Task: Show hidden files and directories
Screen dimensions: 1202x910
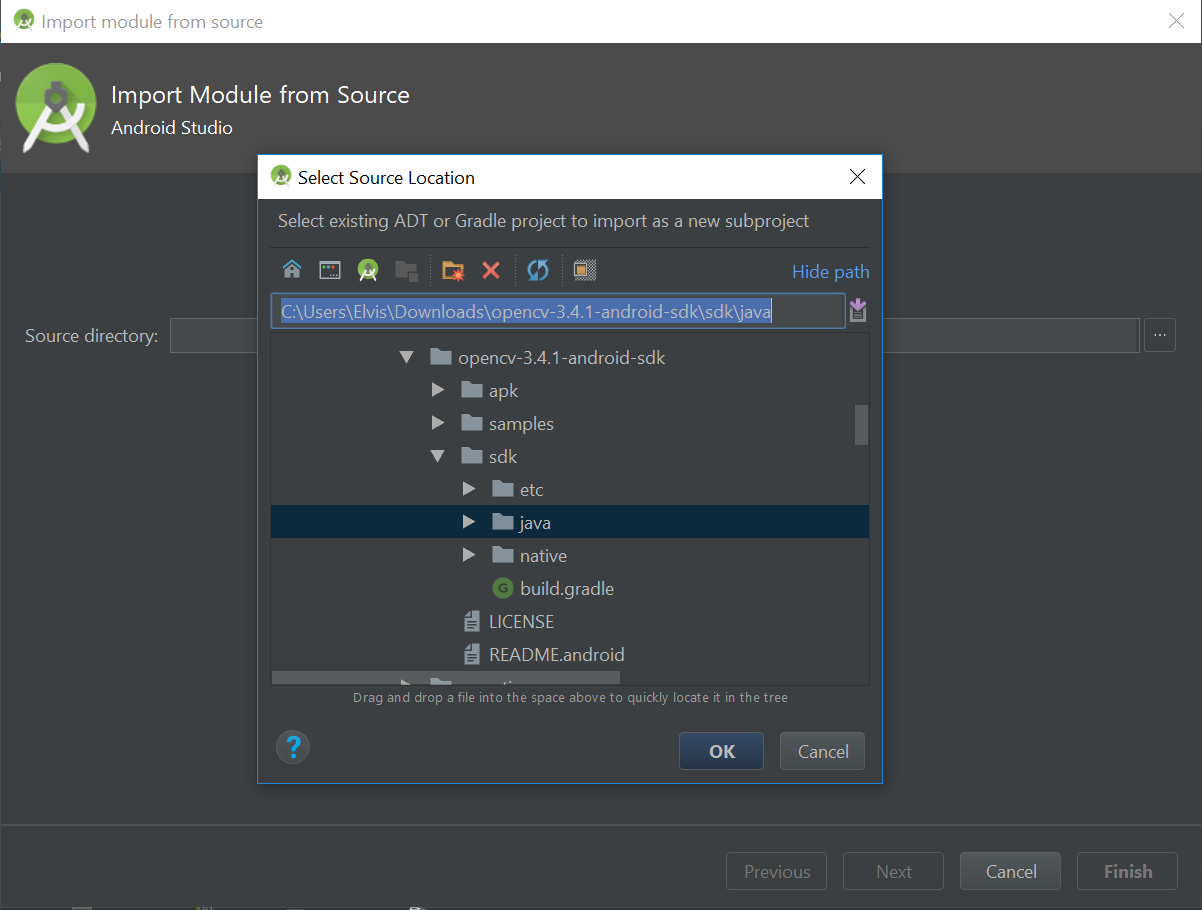Action: (x=584, y=270)
